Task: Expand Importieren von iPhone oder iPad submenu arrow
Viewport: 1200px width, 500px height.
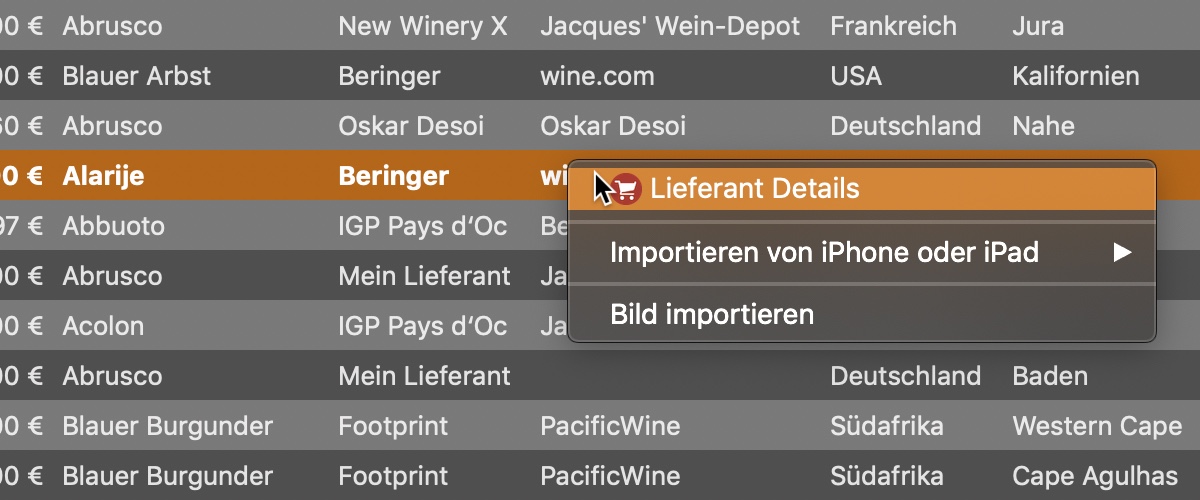Action: click(x=1122, y=253)
